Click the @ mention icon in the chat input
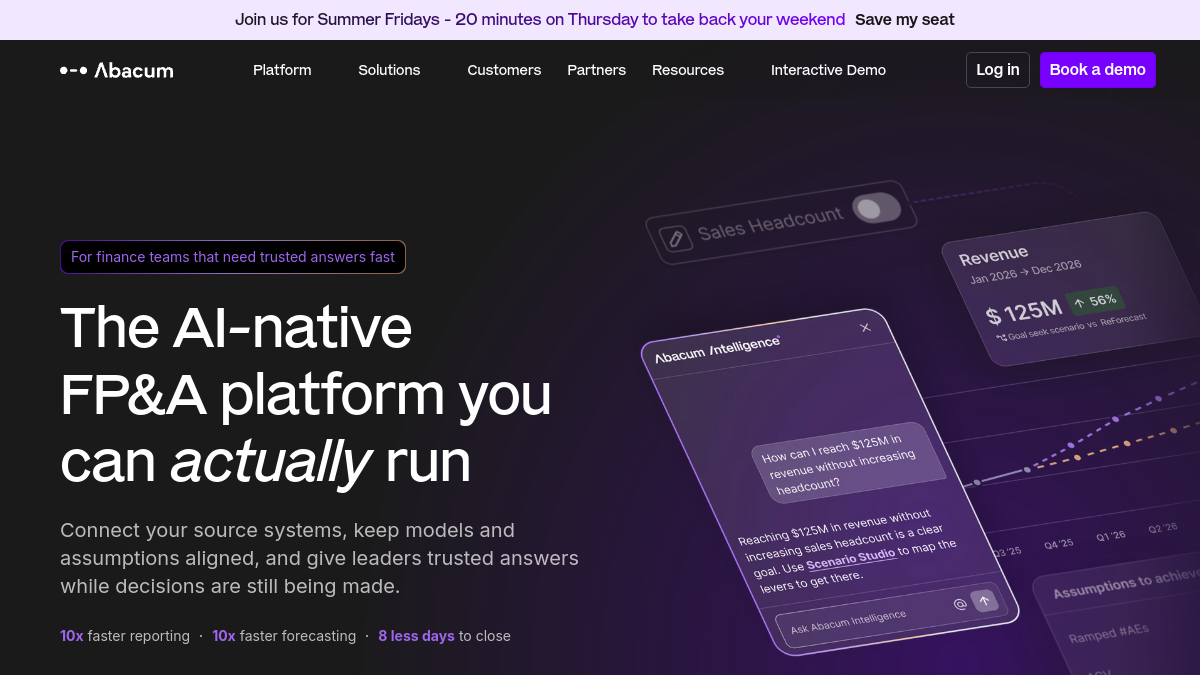1200x675 pixels. [x=959, y=604]
